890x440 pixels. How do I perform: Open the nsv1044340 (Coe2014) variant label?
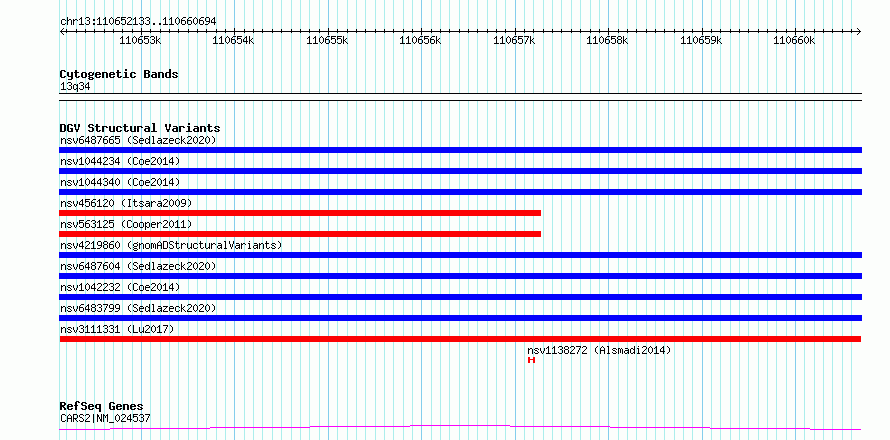pyautogui.click(x=120, y=182)
